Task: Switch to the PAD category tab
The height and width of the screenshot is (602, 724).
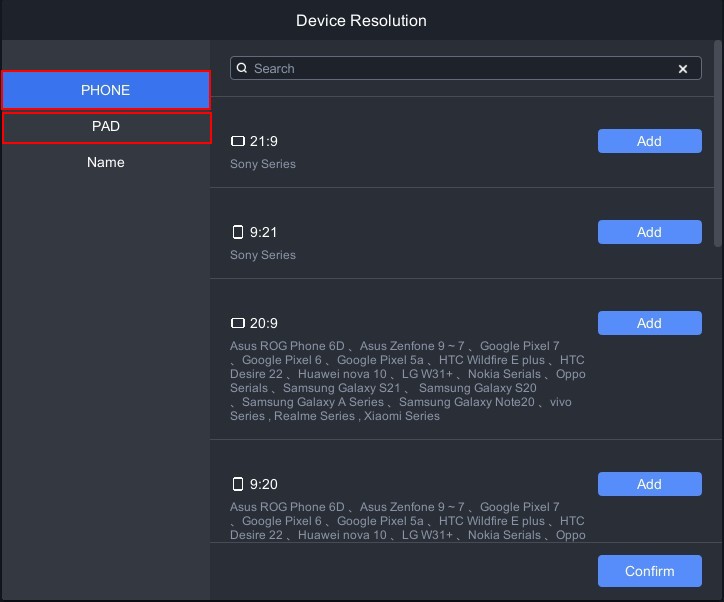Action: point(106,127)
